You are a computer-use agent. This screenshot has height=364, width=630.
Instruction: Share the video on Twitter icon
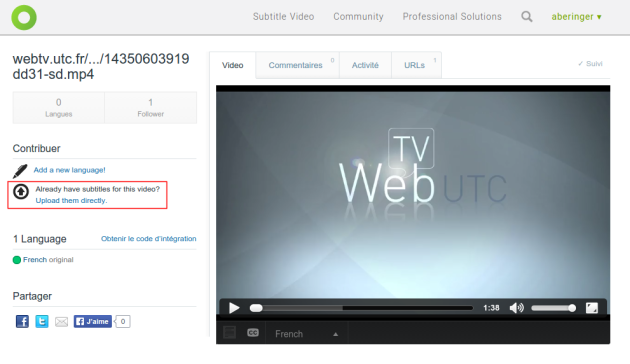(42, 321)
